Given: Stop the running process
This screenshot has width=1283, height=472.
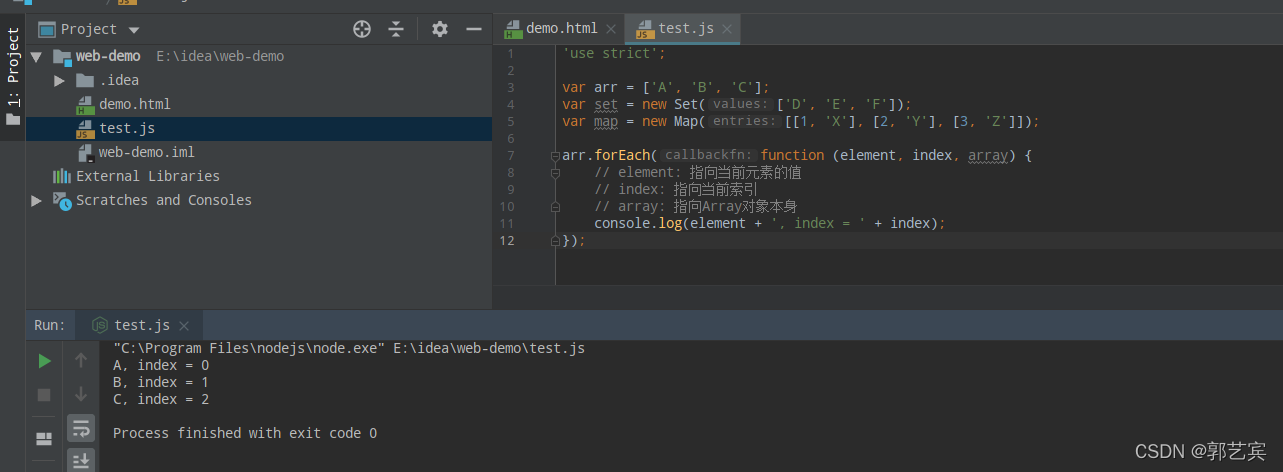Looking at the screenshot, I should click(44, 395).
